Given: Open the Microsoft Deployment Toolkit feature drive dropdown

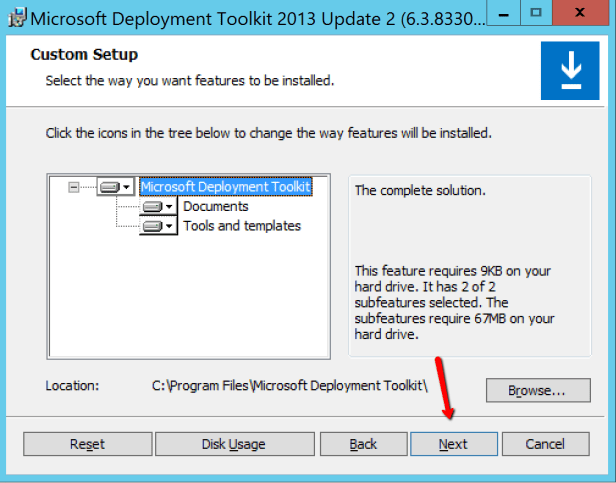Looking at the screenshot, I should coord(116,187).
